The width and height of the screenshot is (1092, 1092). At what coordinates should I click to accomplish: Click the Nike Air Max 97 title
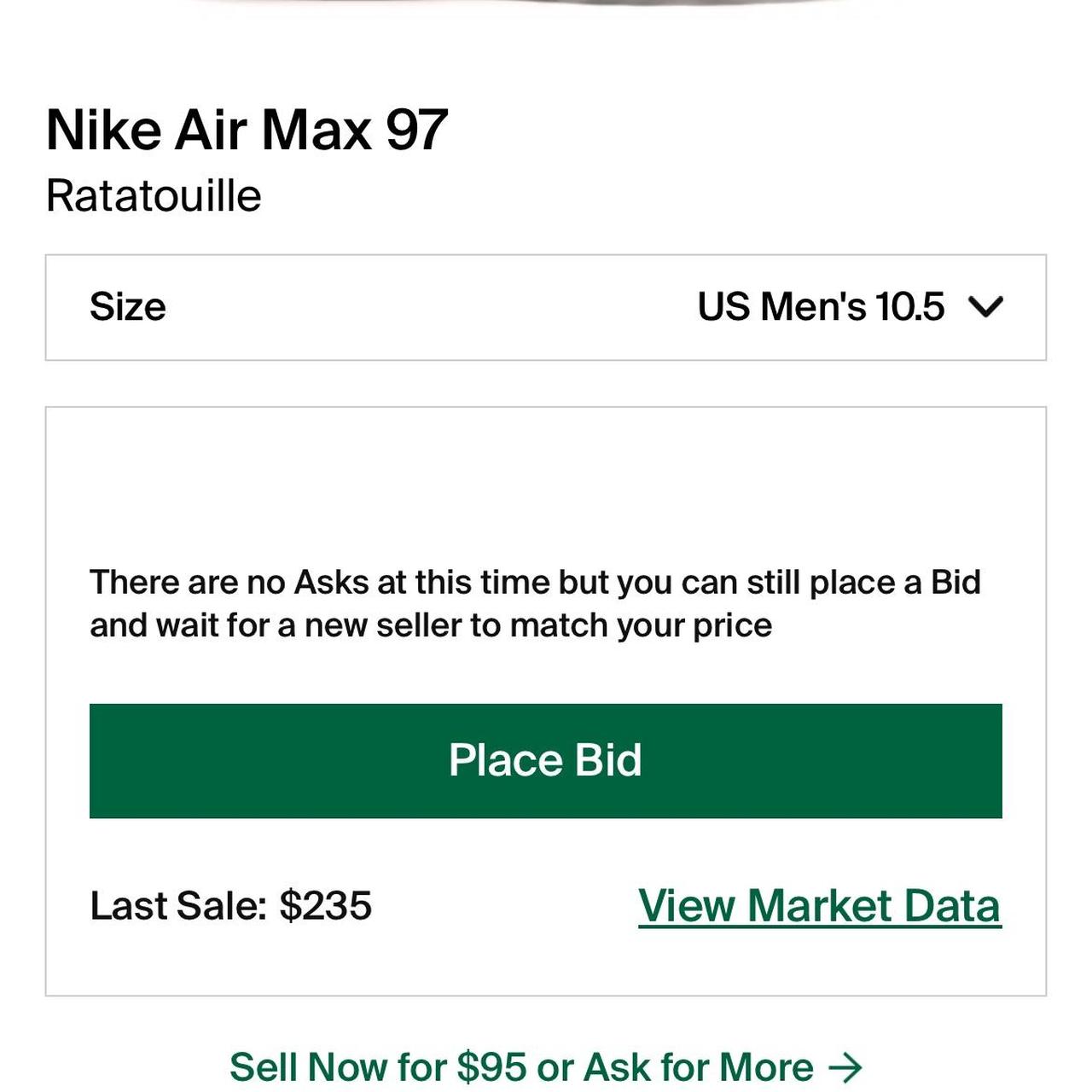coord(247,131)
